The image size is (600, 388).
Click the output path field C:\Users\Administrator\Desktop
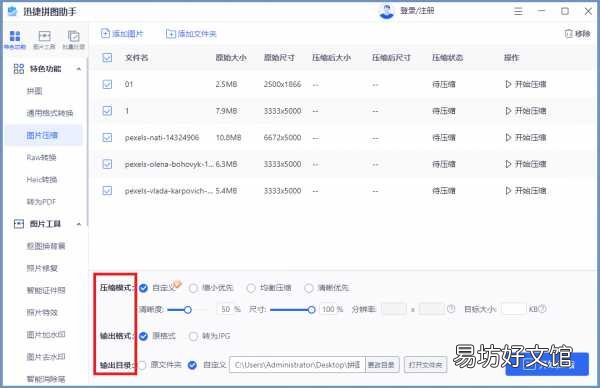(297, 365)
